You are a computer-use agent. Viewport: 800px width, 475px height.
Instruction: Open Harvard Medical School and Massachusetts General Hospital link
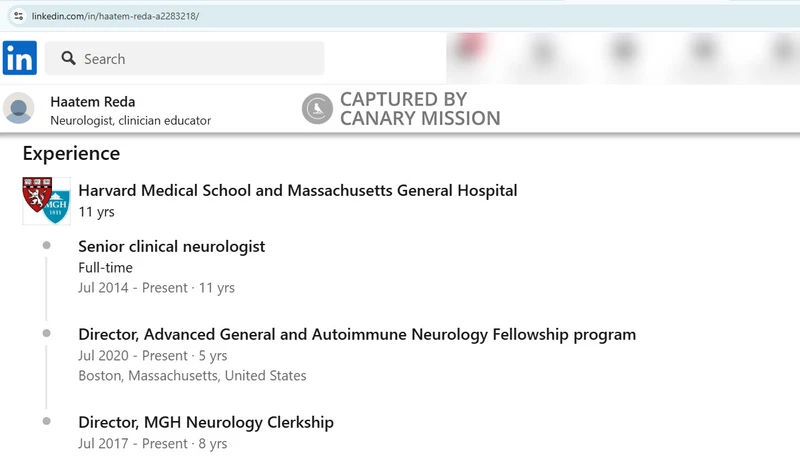[298, 190]
